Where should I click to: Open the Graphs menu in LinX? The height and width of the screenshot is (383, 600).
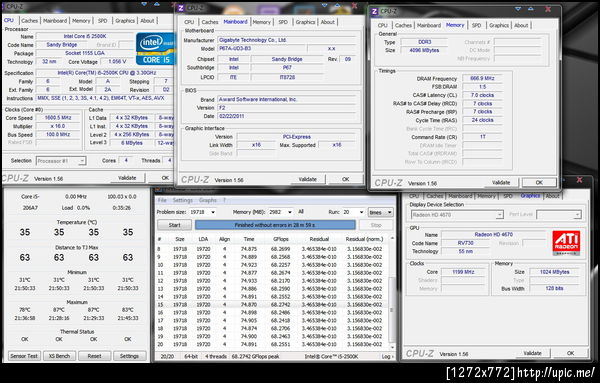tap(208, 200)
